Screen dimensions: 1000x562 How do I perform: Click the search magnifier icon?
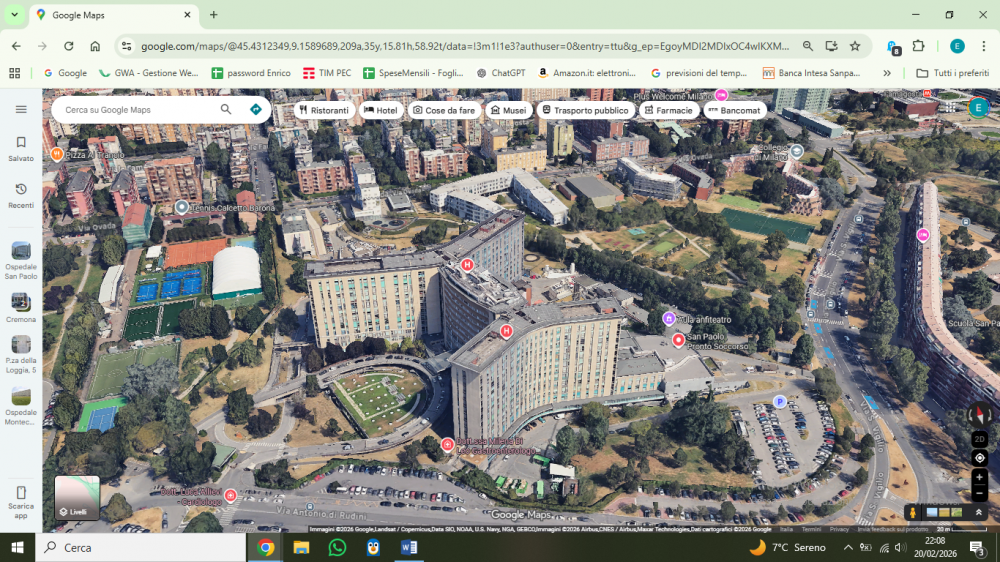tap(226, 109)
